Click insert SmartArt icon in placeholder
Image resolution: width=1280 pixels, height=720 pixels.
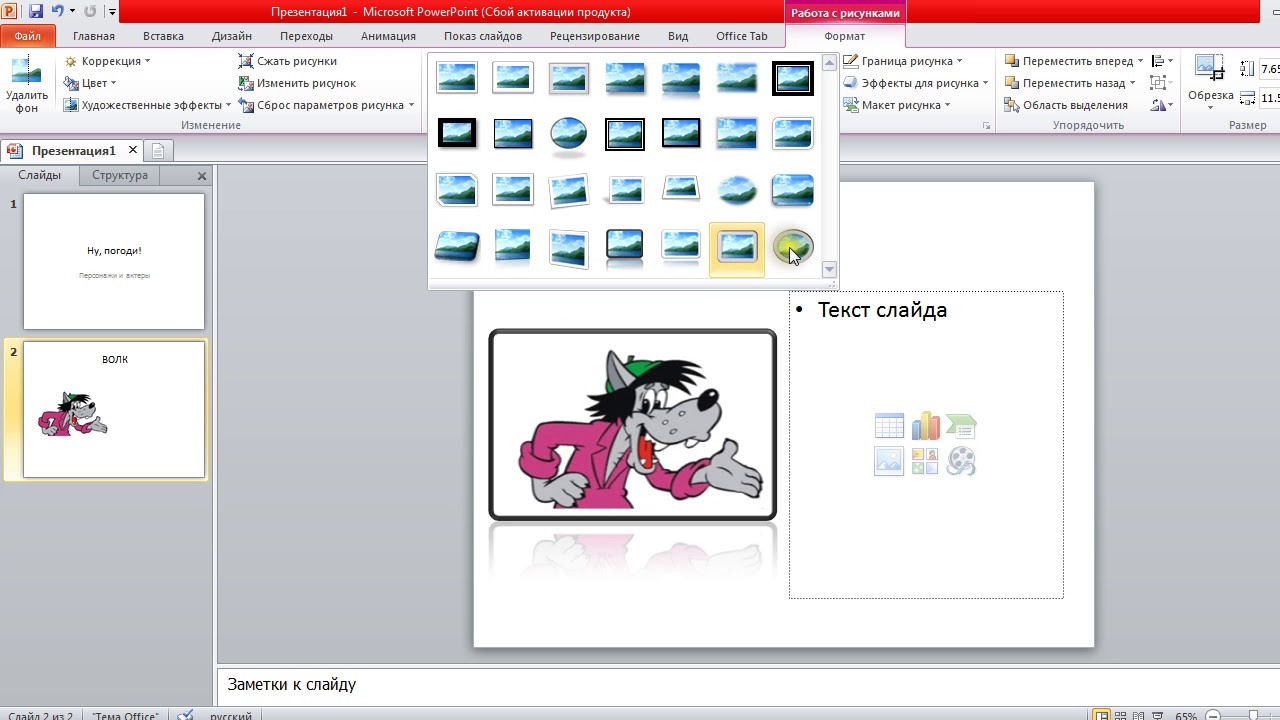pyautogui.click(x=961, y=427)
